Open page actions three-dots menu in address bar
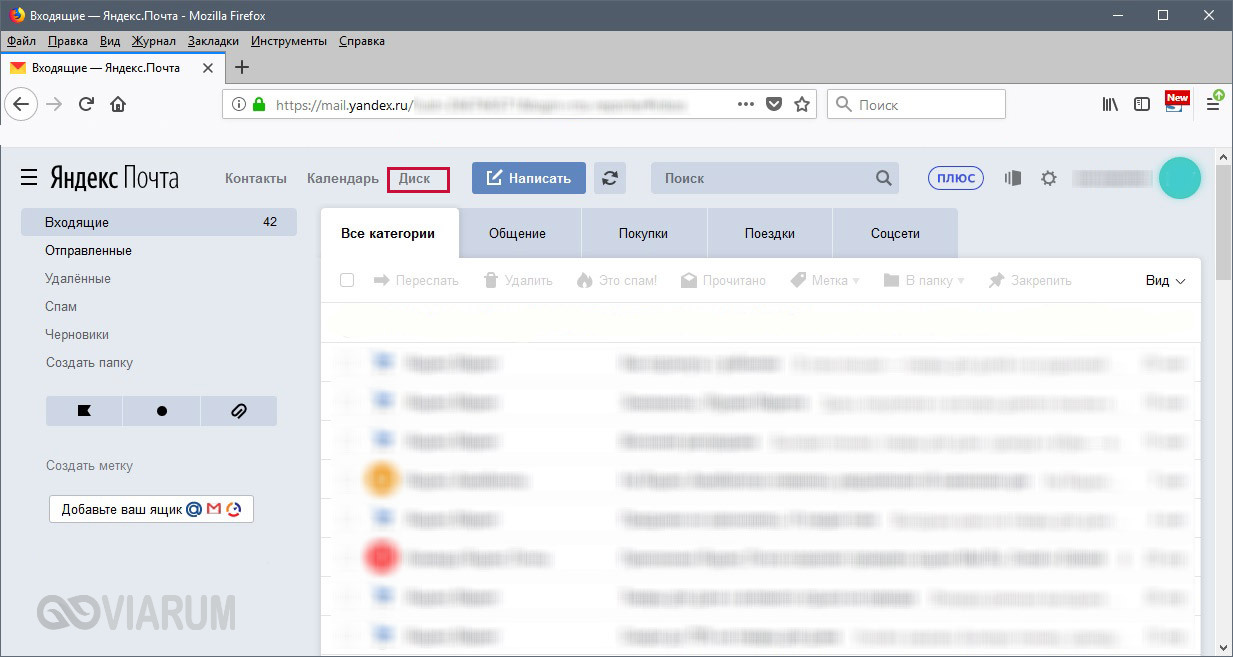The image size is (1233, 657). click(746, 104)
